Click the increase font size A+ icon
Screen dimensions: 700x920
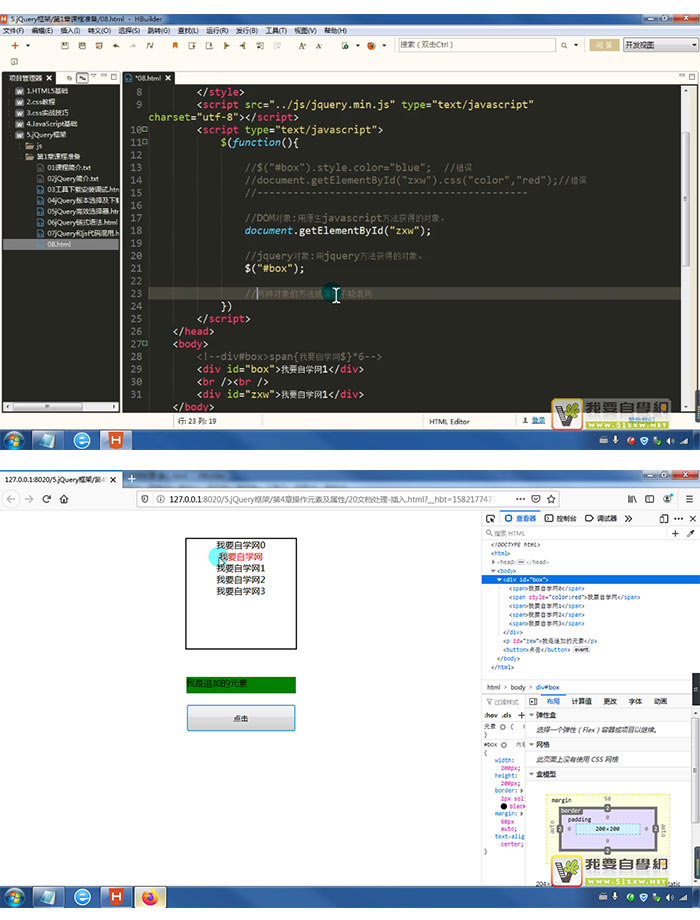coord(302,45)
